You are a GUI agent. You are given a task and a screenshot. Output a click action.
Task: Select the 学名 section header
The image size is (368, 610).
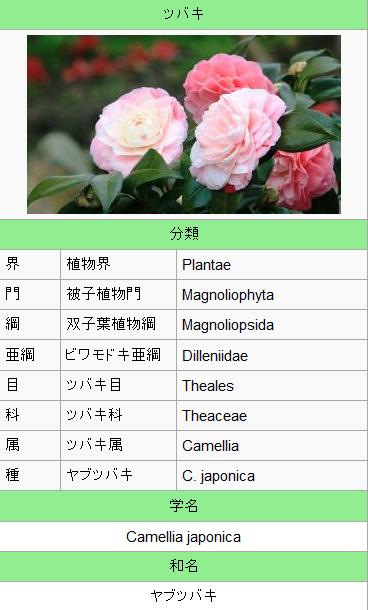pos(184,506)
